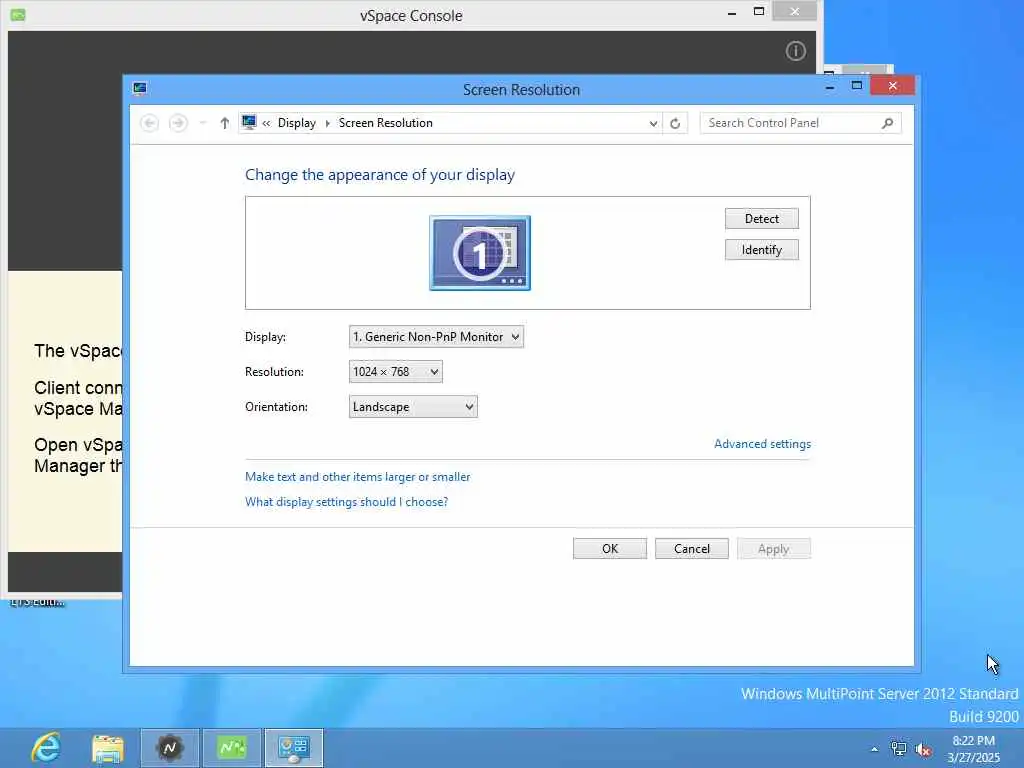
Task: Click the Screen Resolution taskbar button
Action: tap(294, 748)
